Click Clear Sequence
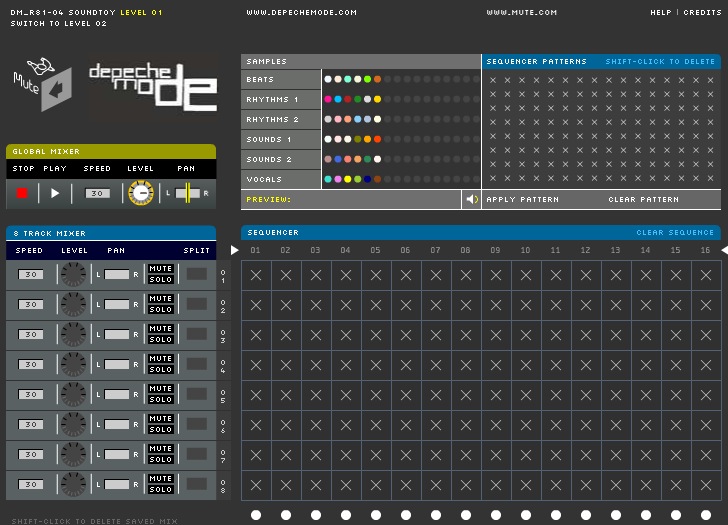Image resolution: width=728 pixels, height=525 pixels. click(675, 233)
